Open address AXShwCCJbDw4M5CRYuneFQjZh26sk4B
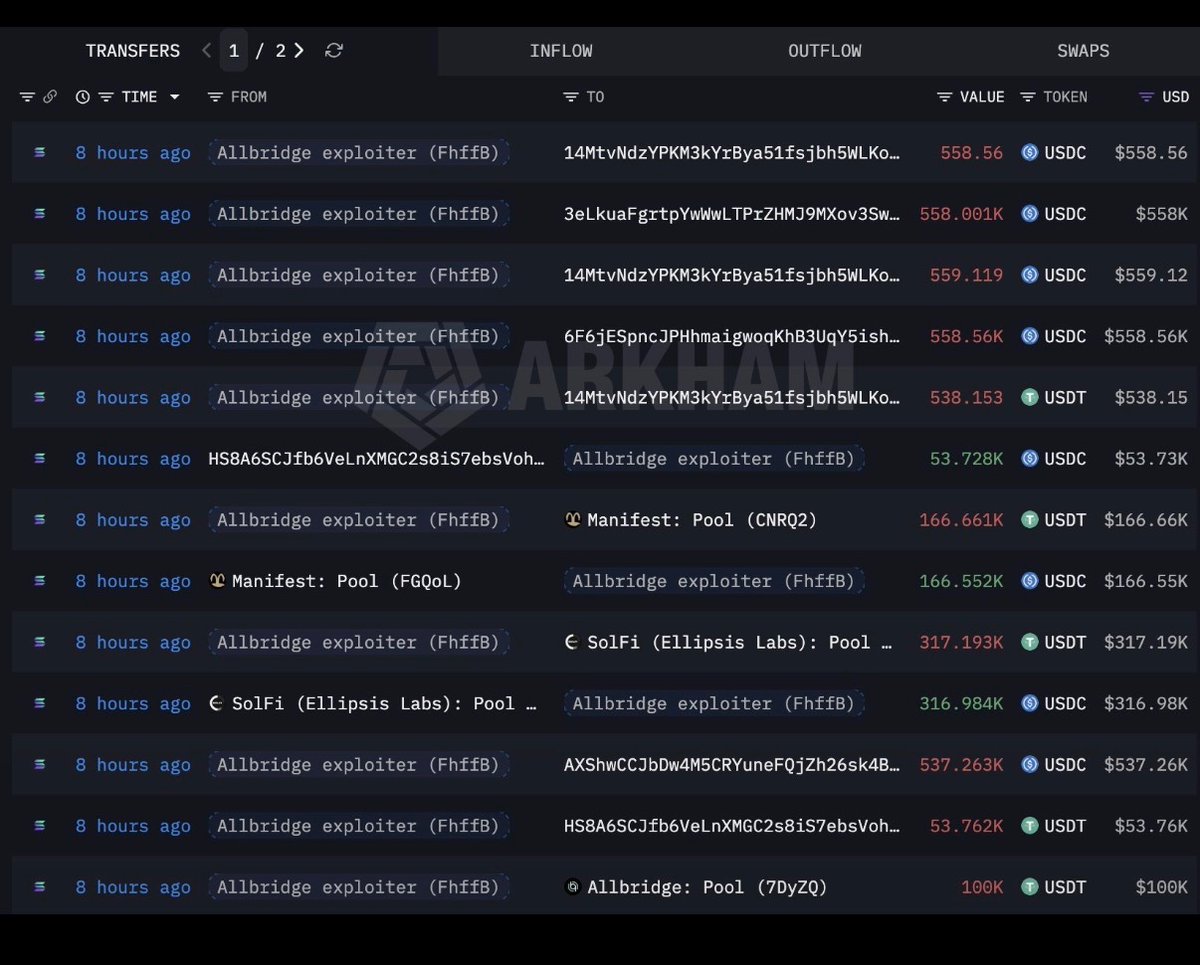Screen dimensions: 1200x965 (732, 765)
